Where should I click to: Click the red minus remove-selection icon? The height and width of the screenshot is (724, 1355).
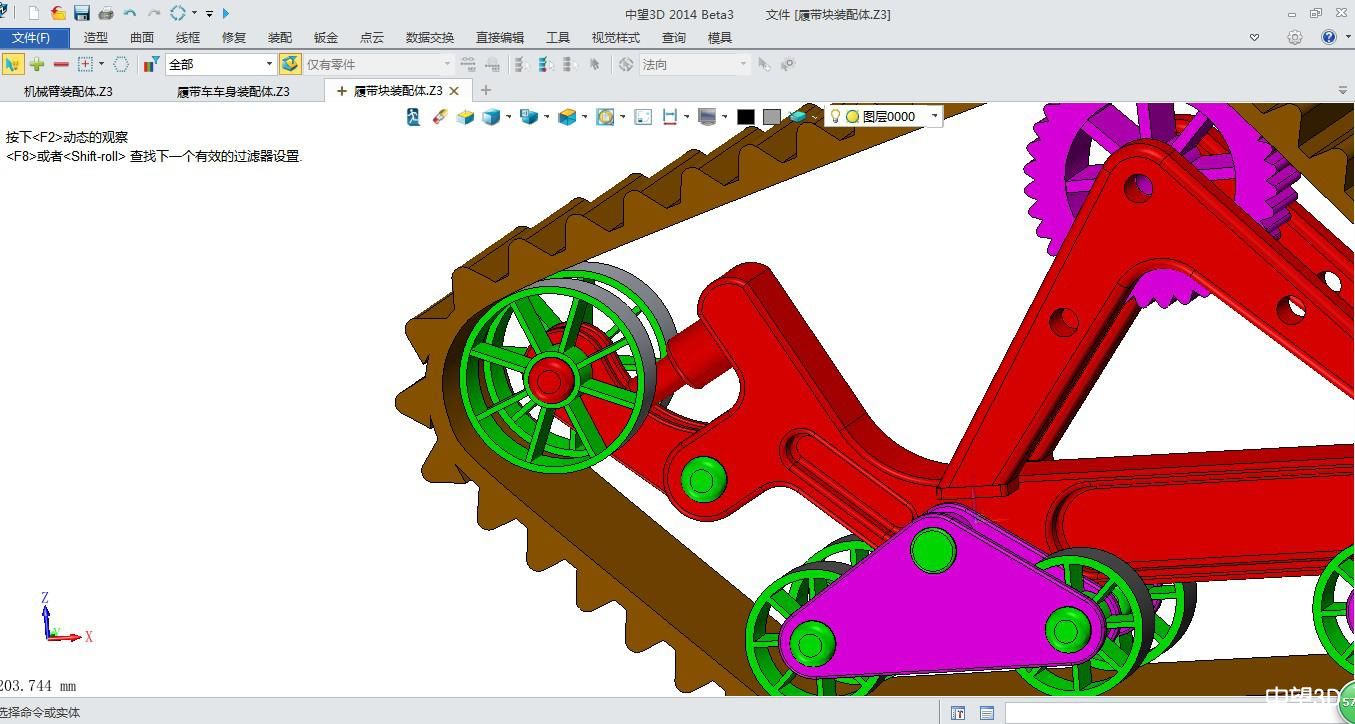click(x=61, y=64)
